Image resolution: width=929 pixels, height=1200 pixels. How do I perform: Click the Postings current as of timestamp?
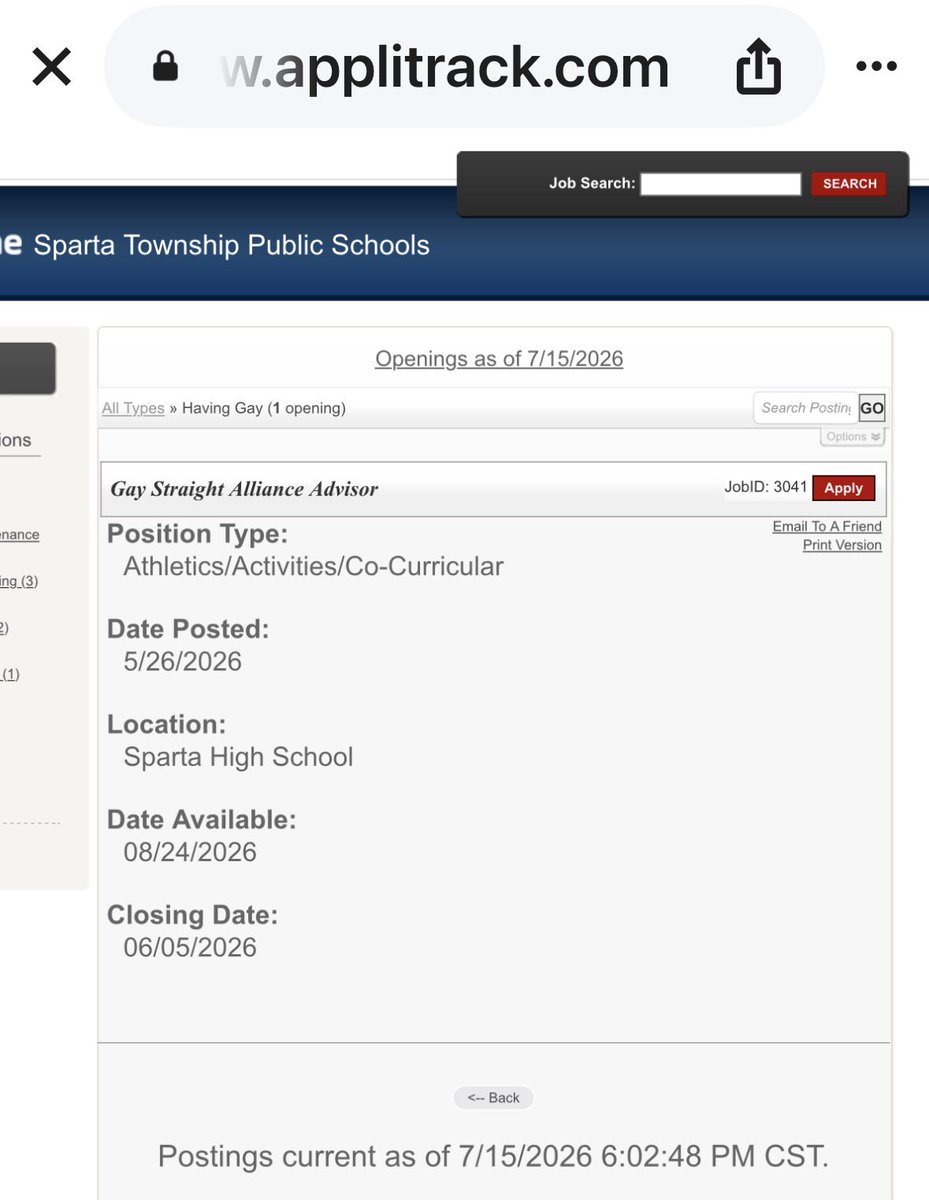coord(494,1157)
